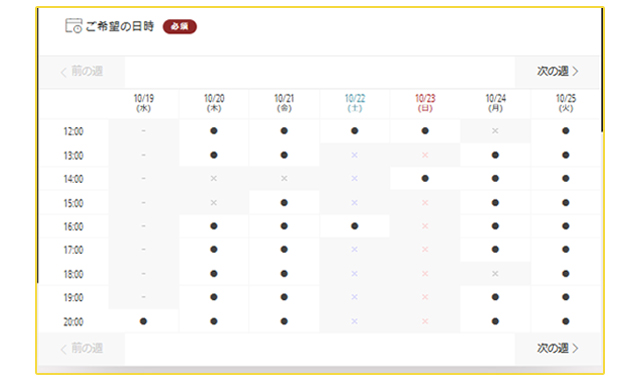Select the 15:00 slot on 10/21
The width and height of the screenshot is (640, 380).
point(284,203)
